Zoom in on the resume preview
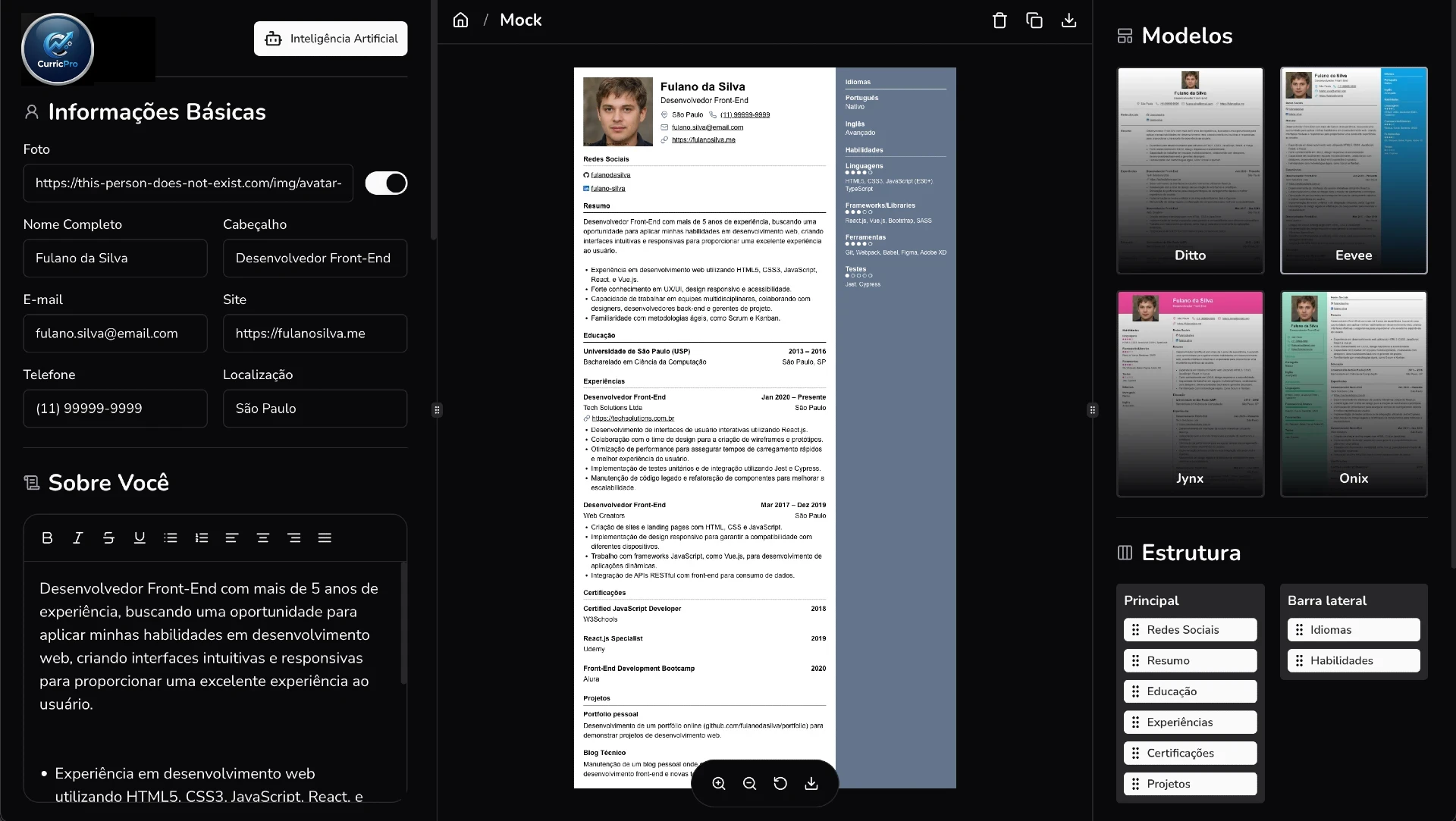This screenshot has width=1456, height=821. [x=718, y=783]
